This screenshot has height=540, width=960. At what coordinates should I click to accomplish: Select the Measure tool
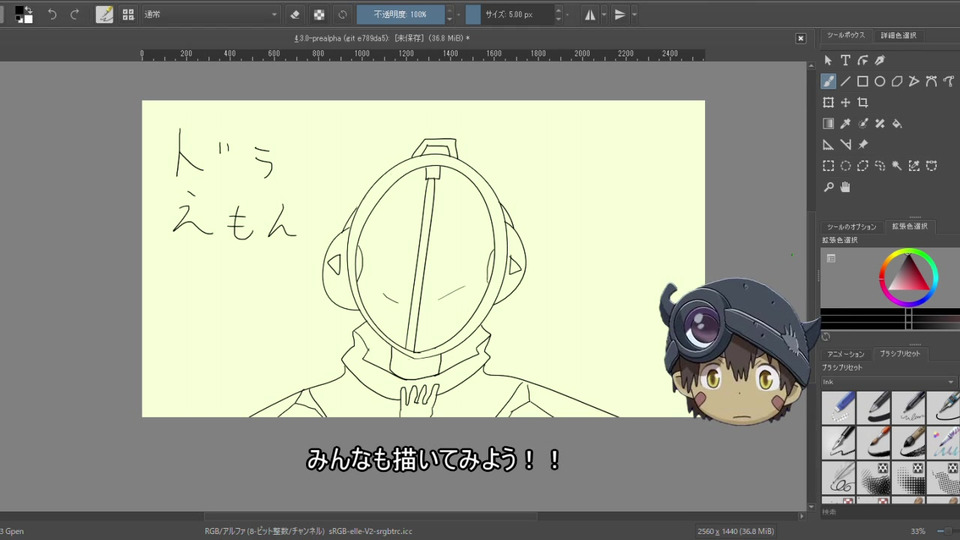coord(846,144)
